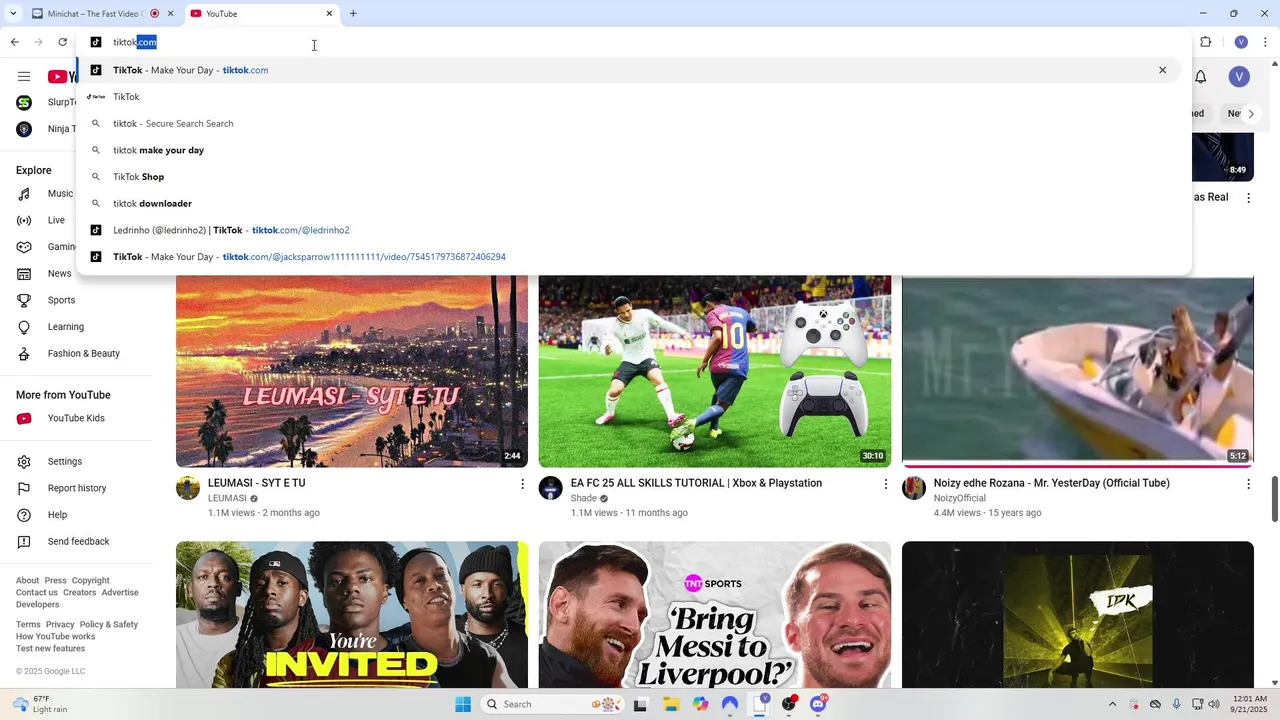The height and width of the screenshot is (720, 1280).
Task: Open taskbar weather widget showing 67°F
Action: [x=40, y=704]
